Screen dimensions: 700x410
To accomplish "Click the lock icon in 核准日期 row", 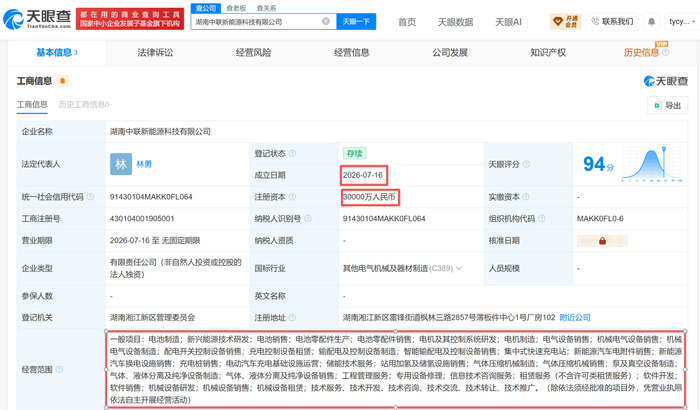I will pyautogui.click(x=602, y=241).
